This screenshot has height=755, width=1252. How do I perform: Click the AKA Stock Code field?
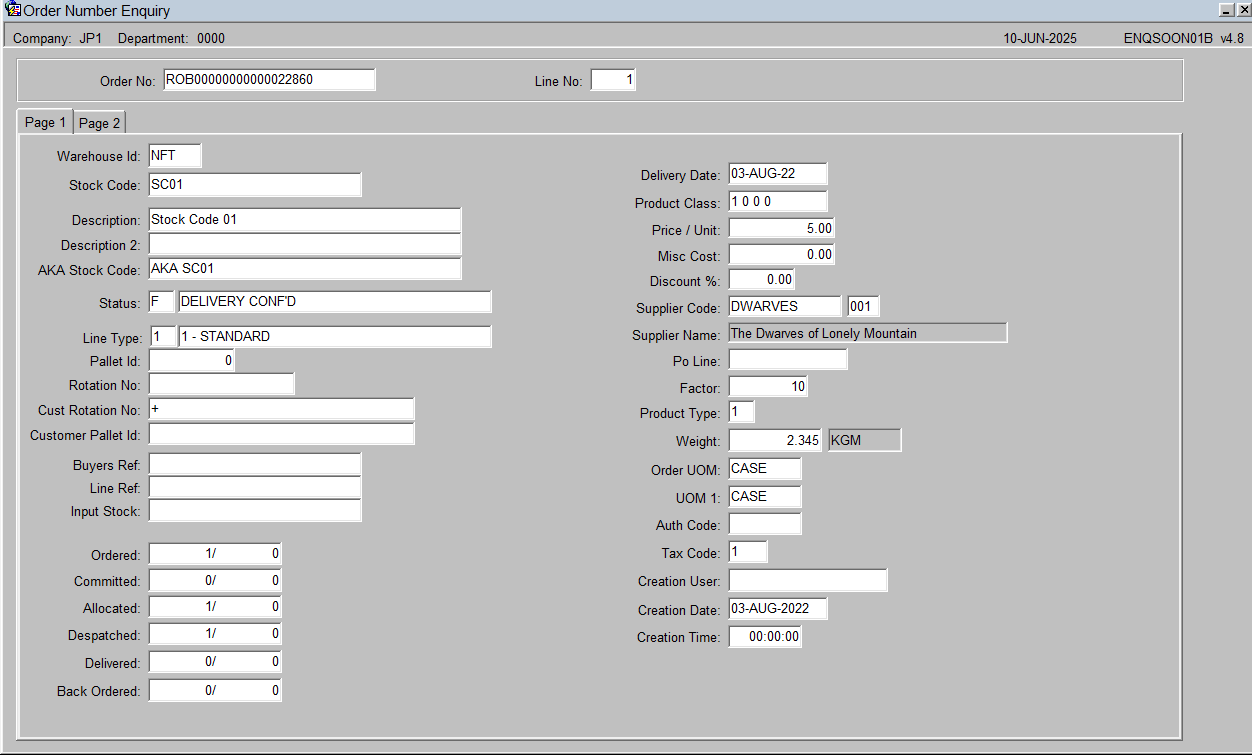pos(305,269)
